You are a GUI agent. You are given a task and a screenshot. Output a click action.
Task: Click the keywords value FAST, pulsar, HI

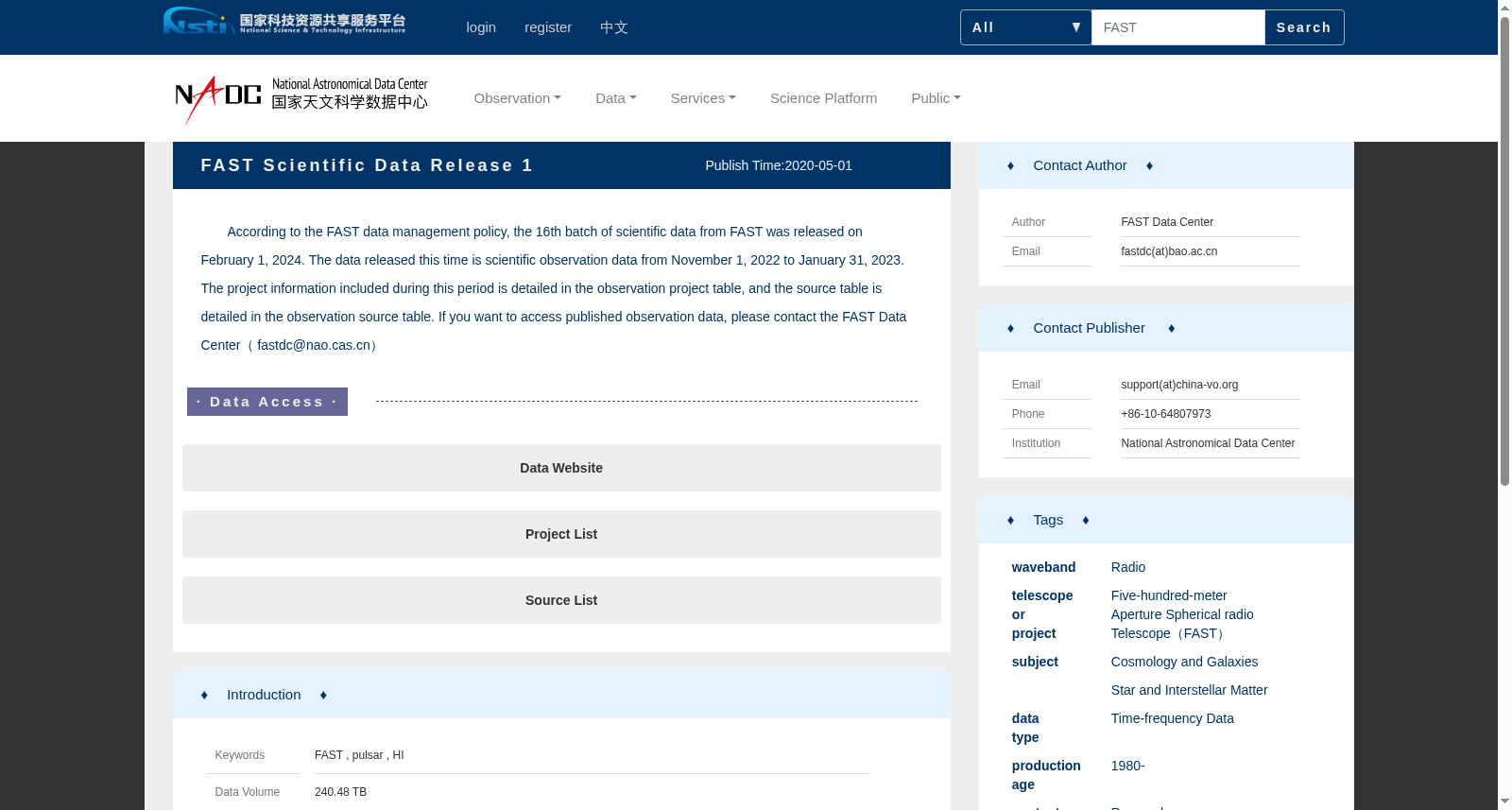pyautogui.click(x=359, y=755)
